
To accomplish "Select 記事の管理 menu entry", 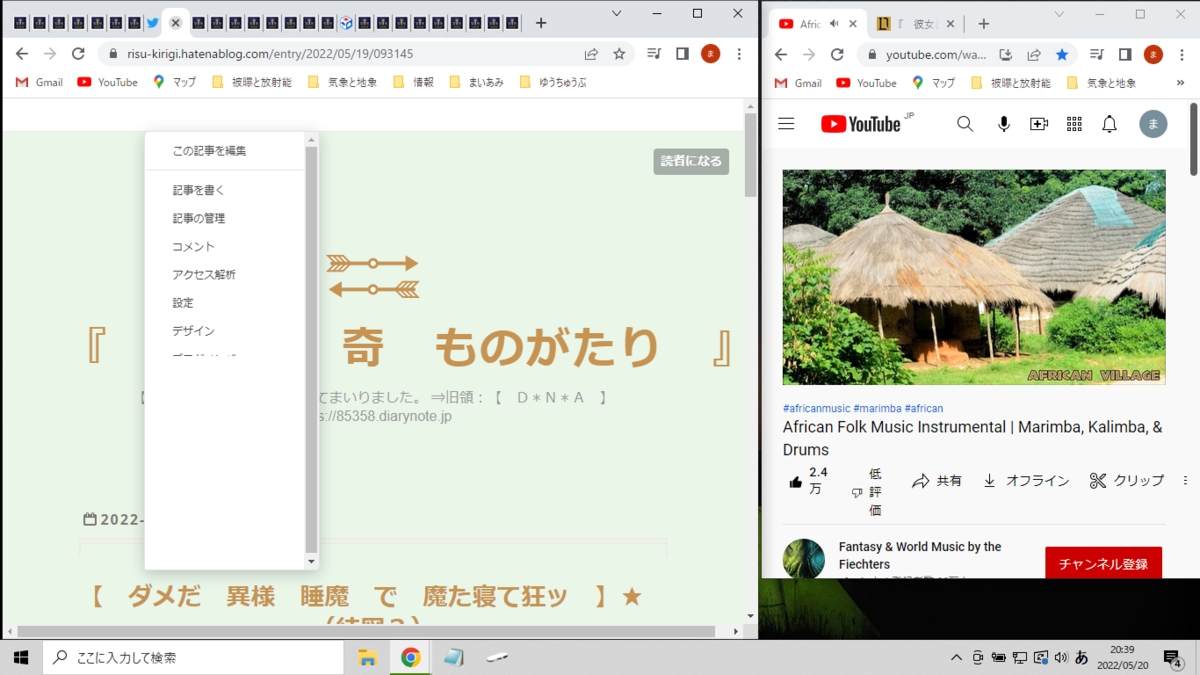I will [x=199, y=218].
